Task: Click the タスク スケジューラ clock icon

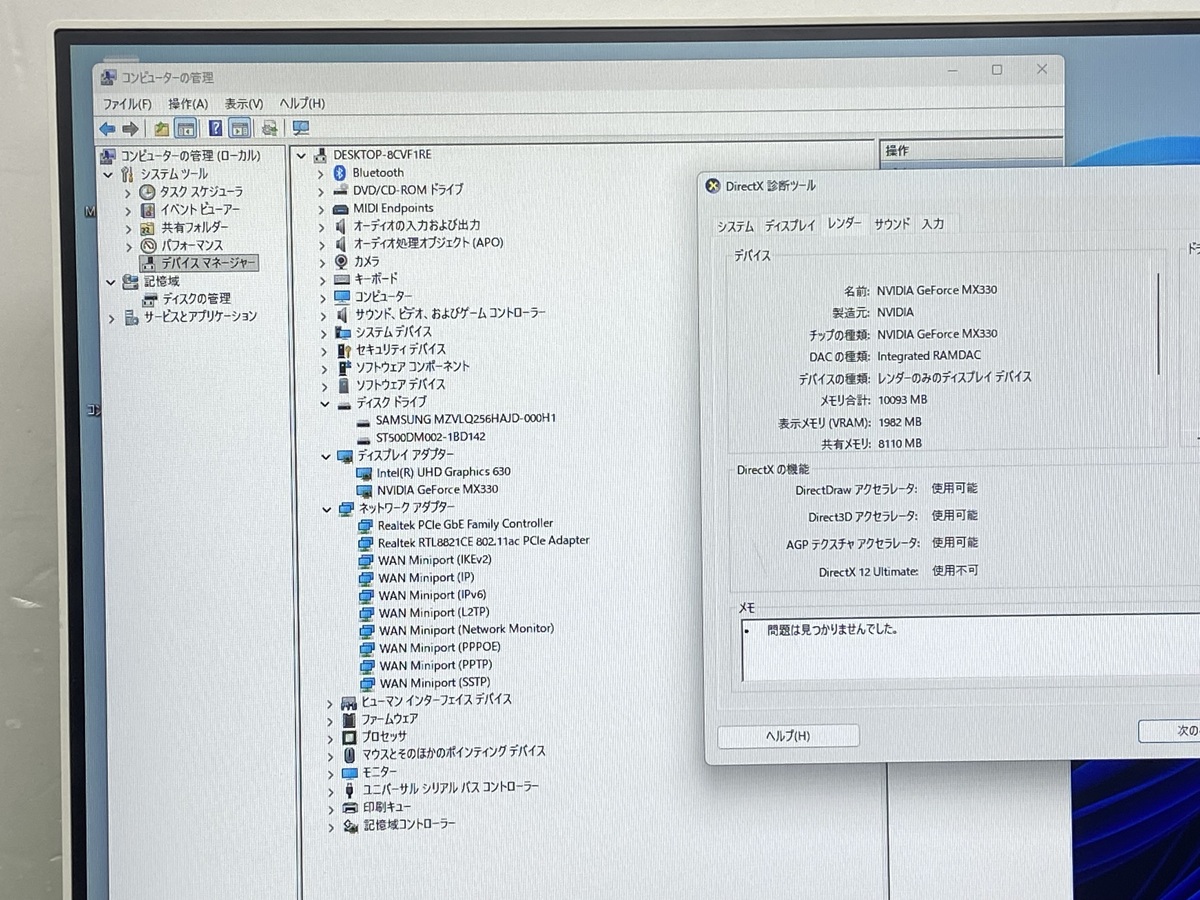Action: pos(147,191)
